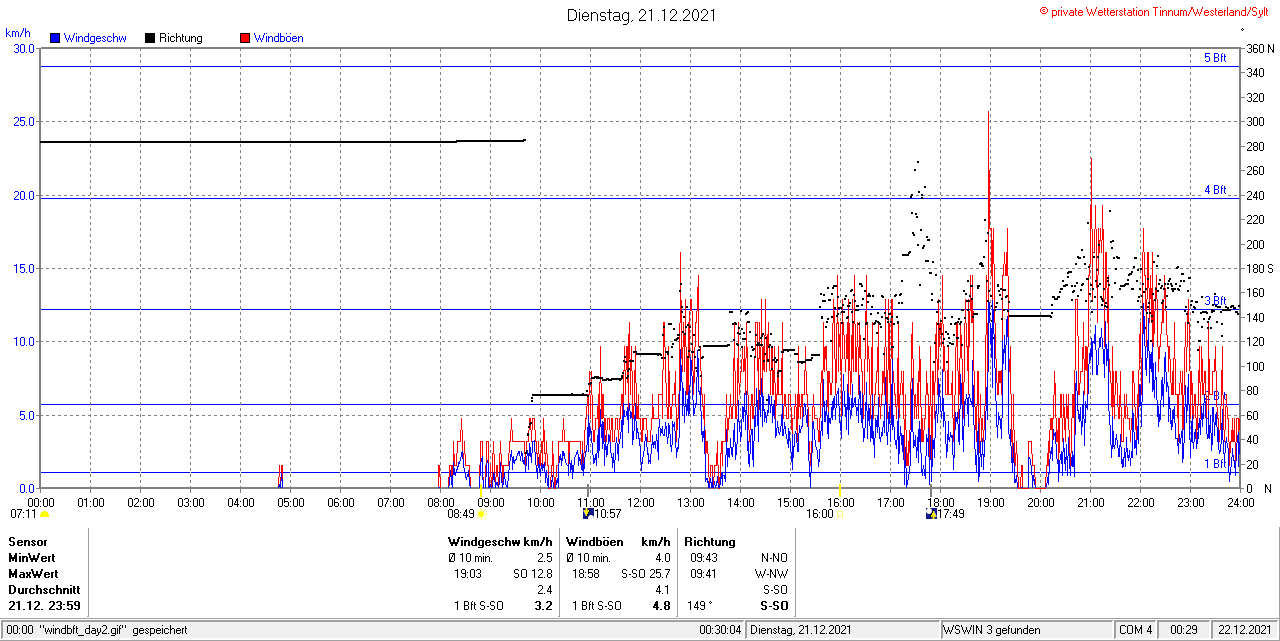This screenshot has width=1280, height=641.
Task: Click the Richtung column header in the table
Action: 710,542
